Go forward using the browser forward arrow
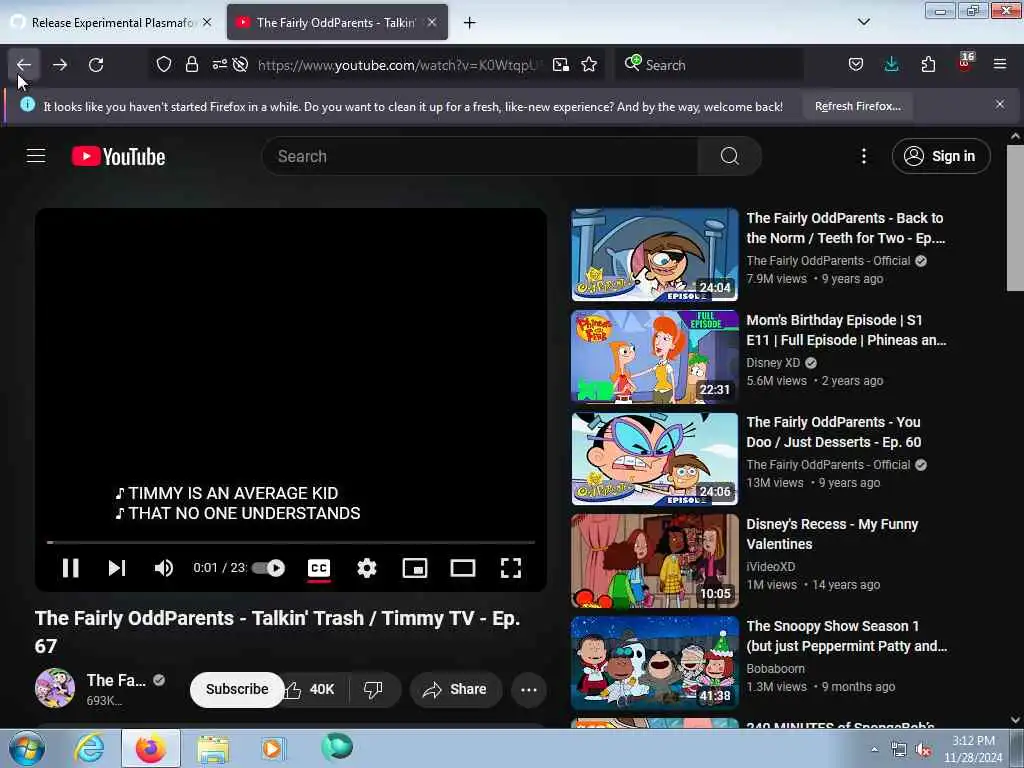 (x=59, y=65)
